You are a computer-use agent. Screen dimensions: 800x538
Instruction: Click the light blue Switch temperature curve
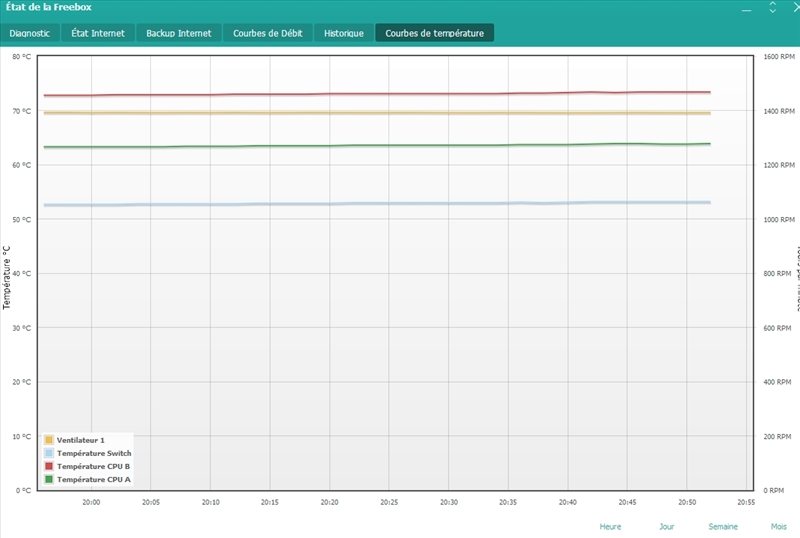(x=400, y=204)
